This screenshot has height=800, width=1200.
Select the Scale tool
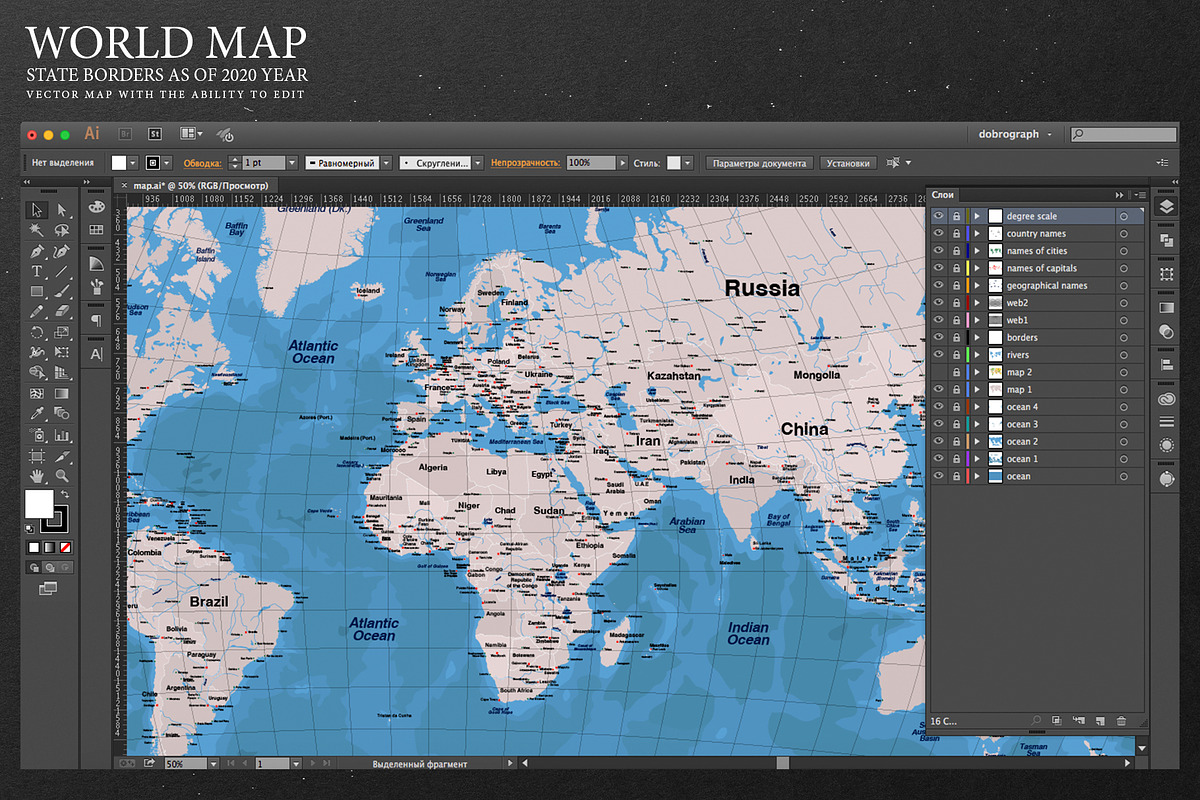61,332
